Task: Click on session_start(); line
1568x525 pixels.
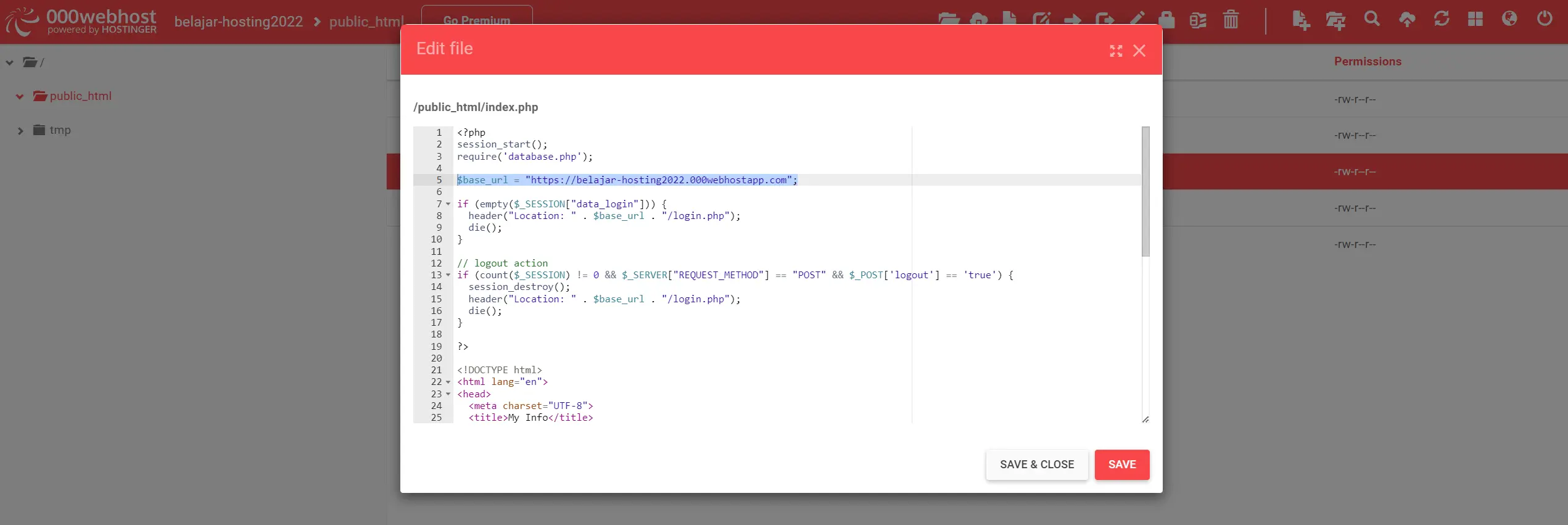Action: click(502, 144)
